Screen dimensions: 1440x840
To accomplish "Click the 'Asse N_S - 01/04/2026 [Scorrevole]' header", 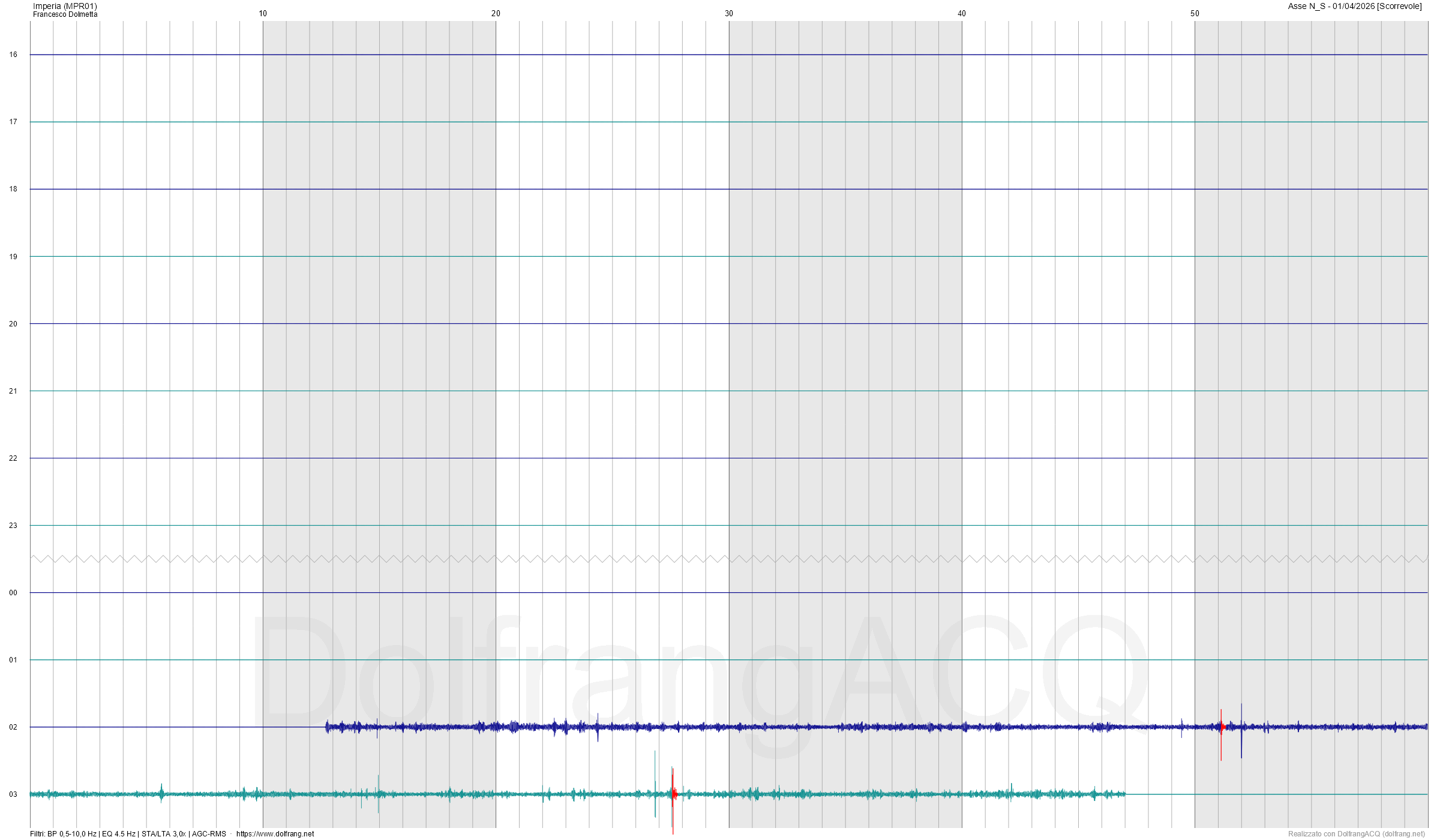I will [x=1354, y=6].
